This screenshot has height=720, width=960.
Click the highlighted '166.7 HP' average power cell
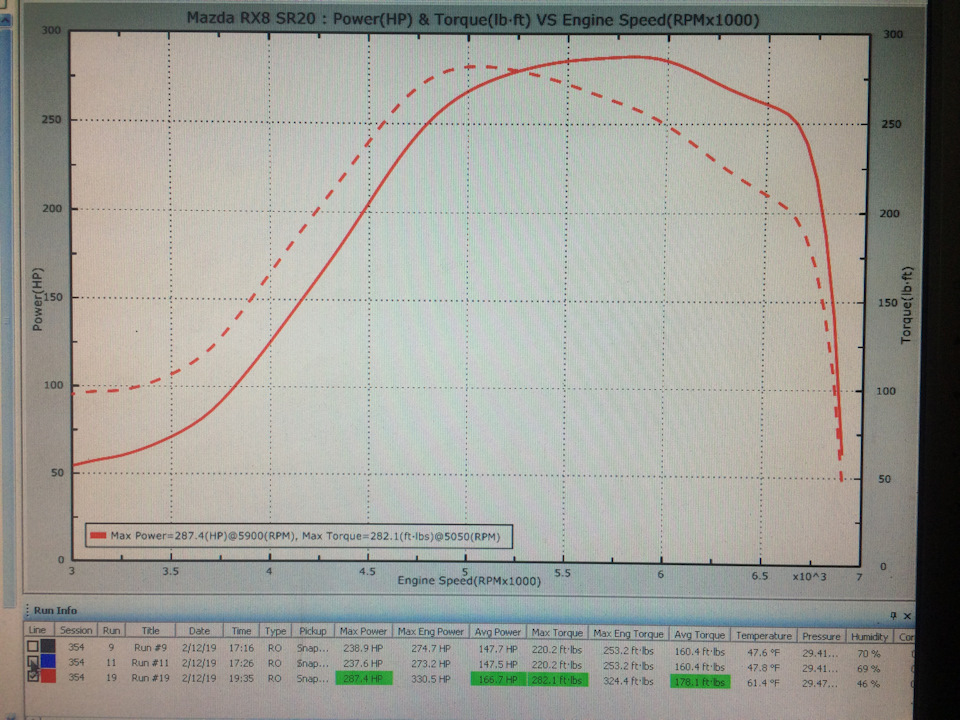(498, 679)
